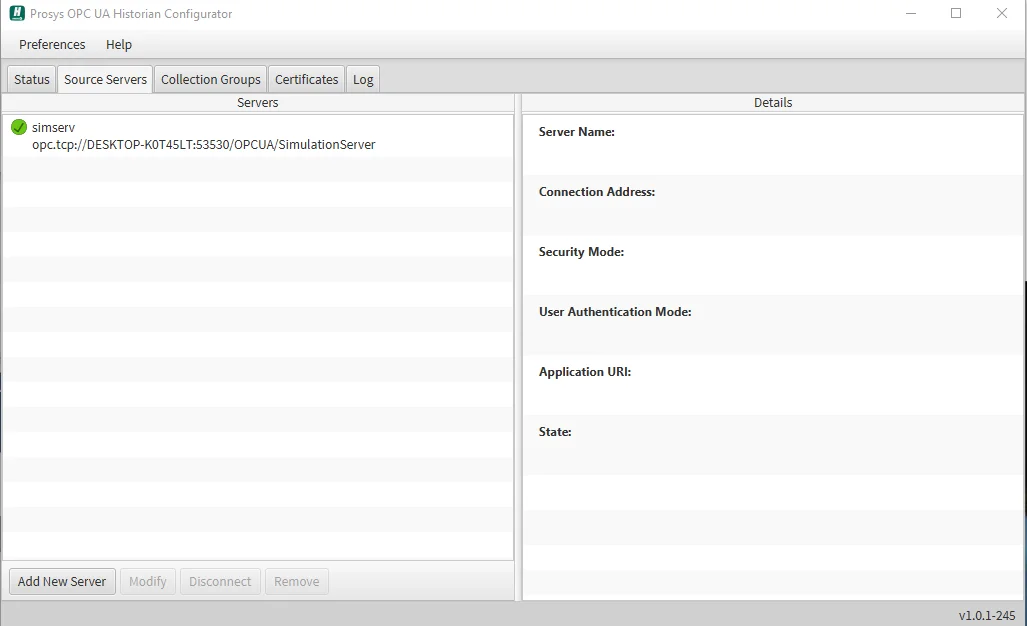This screenshot has height=626, width=1027.
Task: Show the Log tab
Action: pyautogui.click(x=363, y=79)
